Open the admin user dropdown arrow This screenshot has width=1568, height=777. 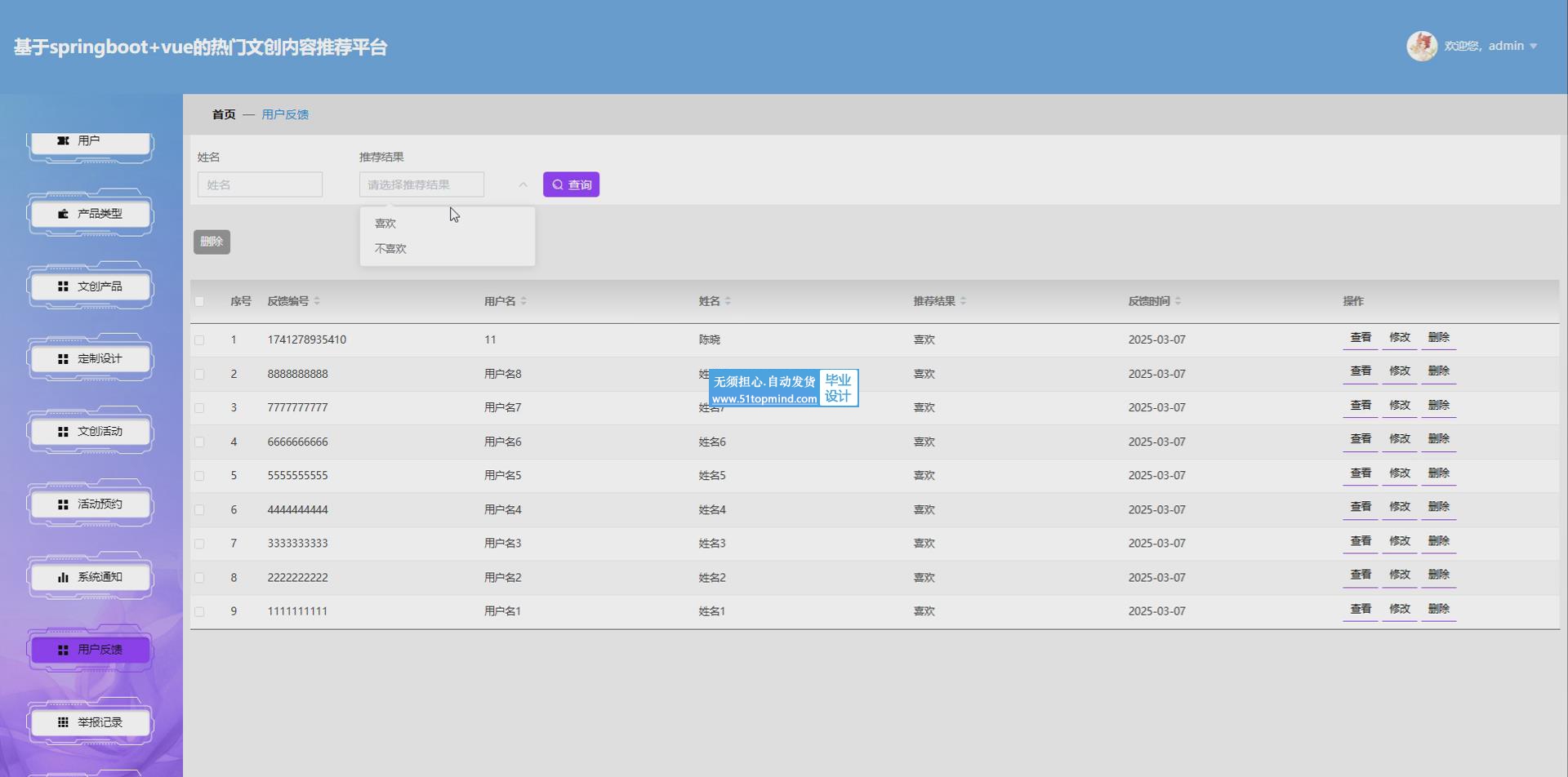point(1533,47)
